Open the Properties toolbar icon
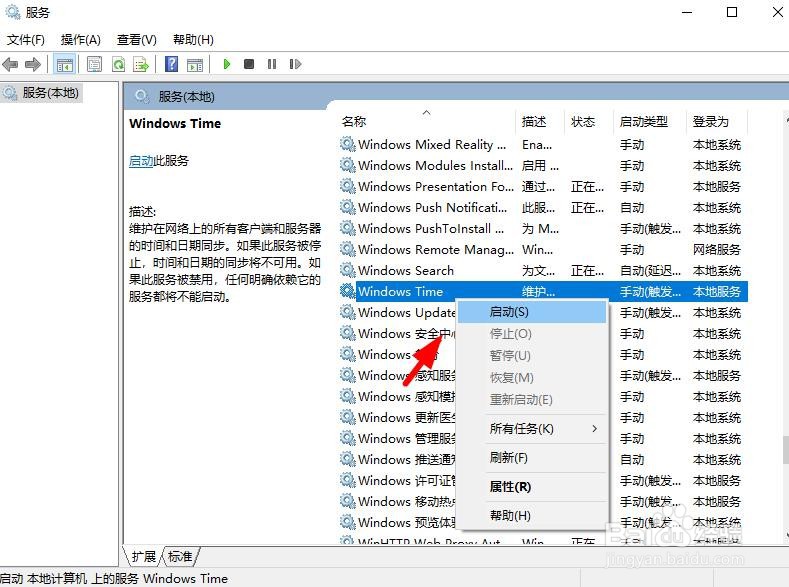The image size is (789, 587). pyautogui.click(x=94, y=64)
